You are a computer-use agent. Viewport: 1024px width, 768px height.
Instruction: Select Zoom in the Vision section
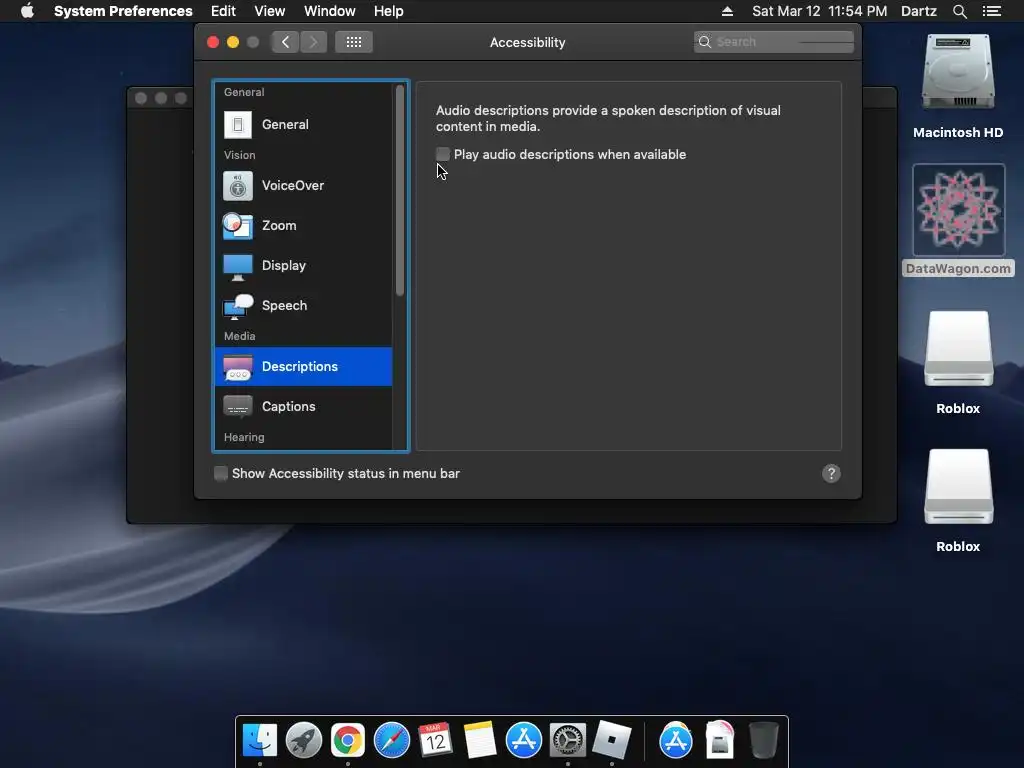pos(304,225)
